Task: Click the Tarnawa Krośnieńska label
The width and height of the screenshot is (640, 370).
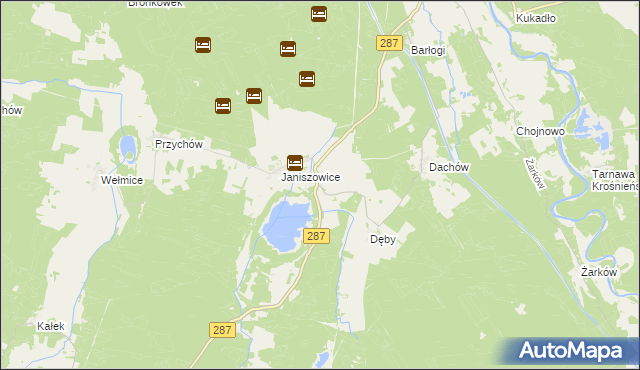Action: 616,180
